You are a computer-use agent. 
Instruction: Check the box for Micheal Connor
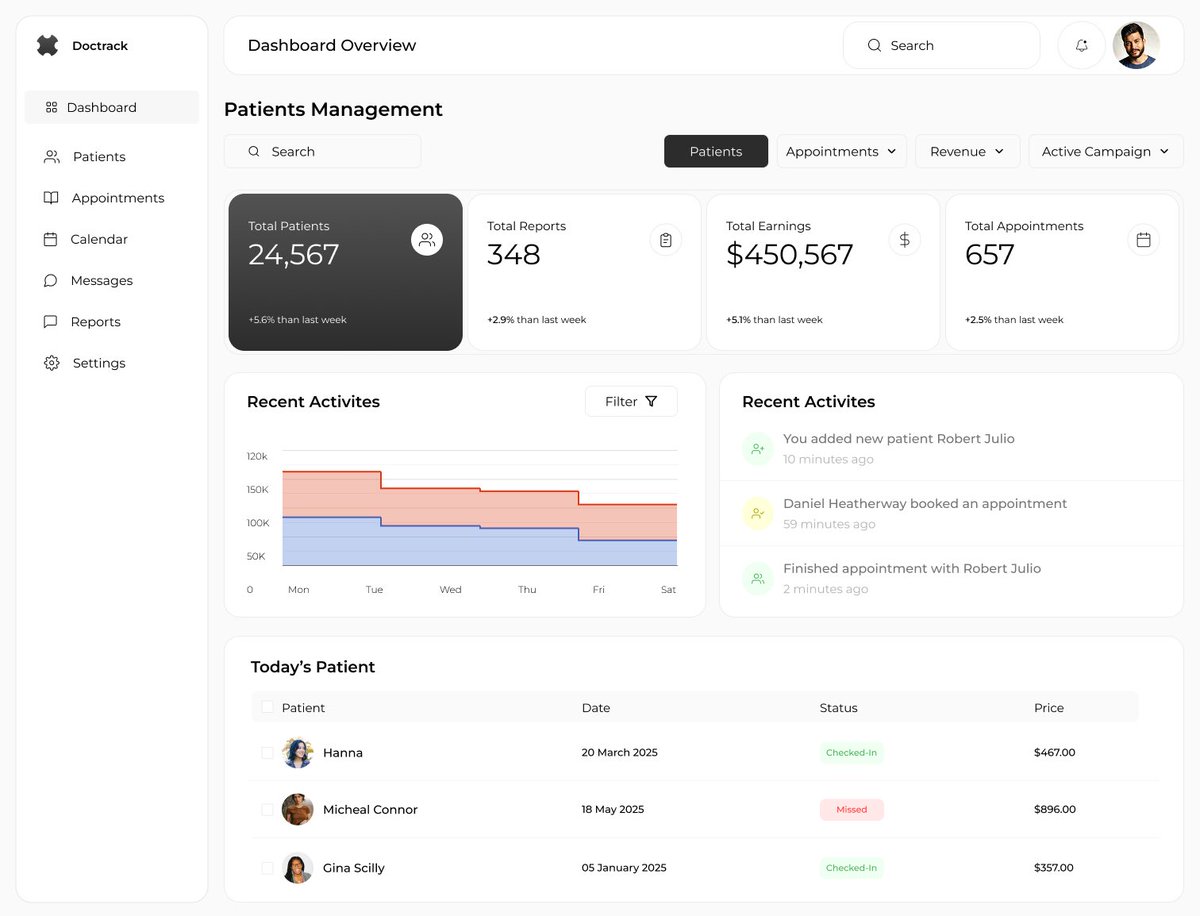pos(267,810)
